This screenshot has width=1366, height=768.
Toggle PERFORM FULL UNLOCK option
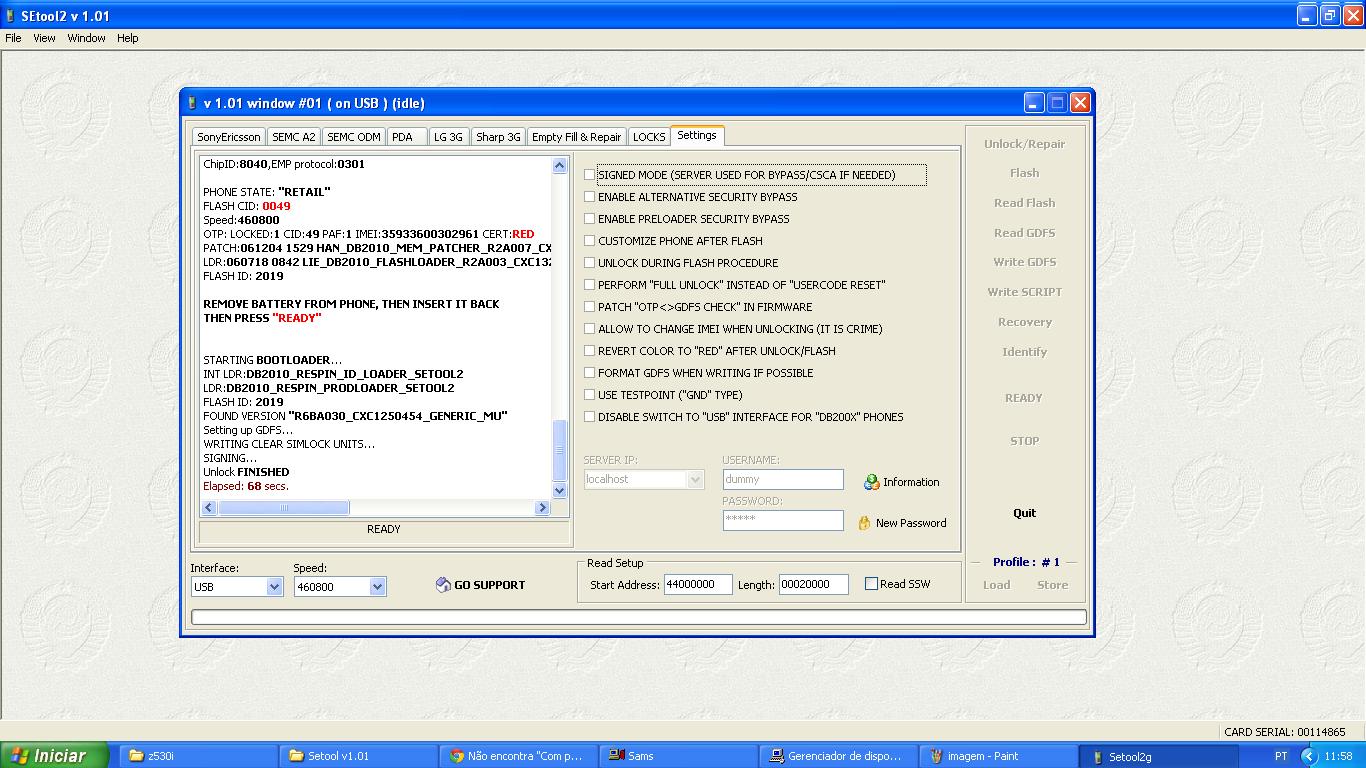(x=590, y=285)
